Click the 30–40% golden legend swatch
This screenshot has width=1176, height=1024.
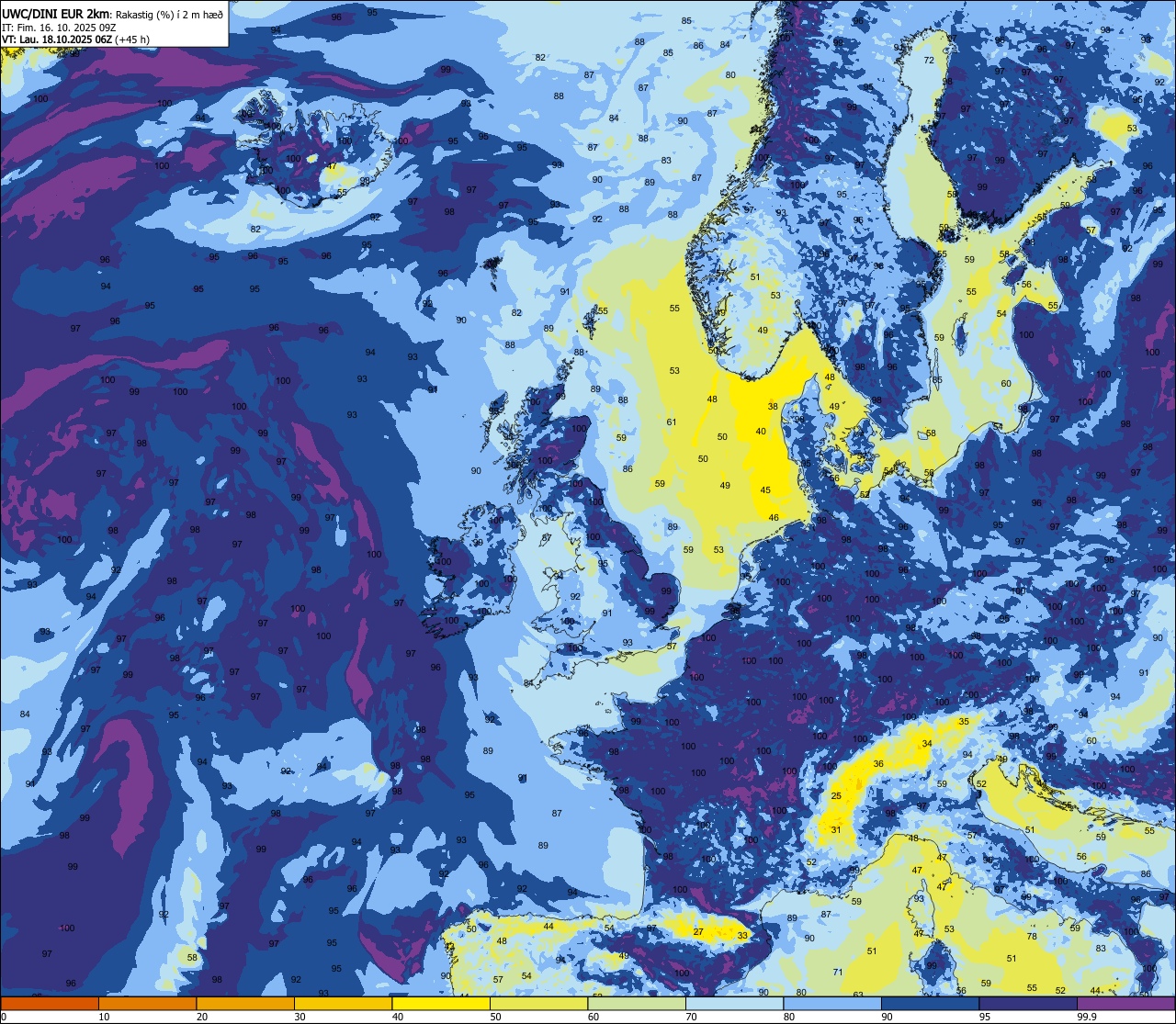pyautogui.click(x=343, y=1004)
